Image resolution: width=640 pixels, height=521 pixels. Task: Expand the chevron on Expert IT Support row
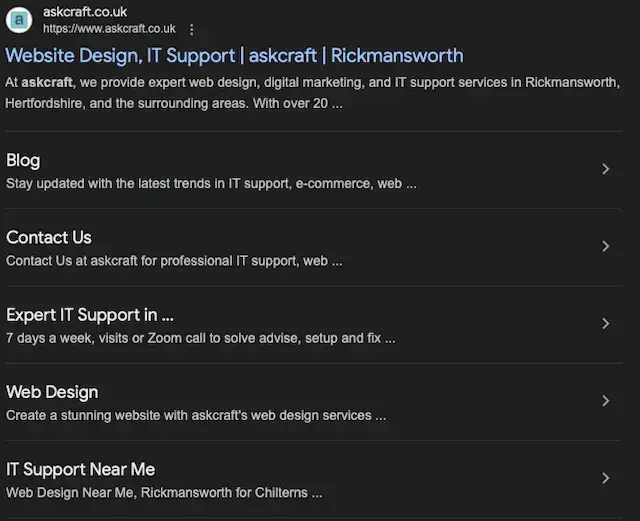tap(606, 323)
